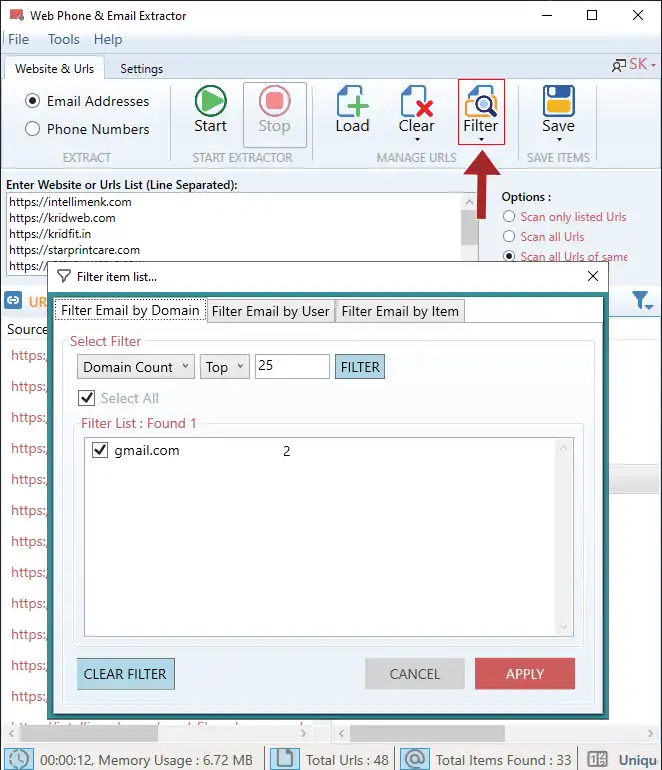
Task: Click the Clear URLs icon
Action: (416, 101)
